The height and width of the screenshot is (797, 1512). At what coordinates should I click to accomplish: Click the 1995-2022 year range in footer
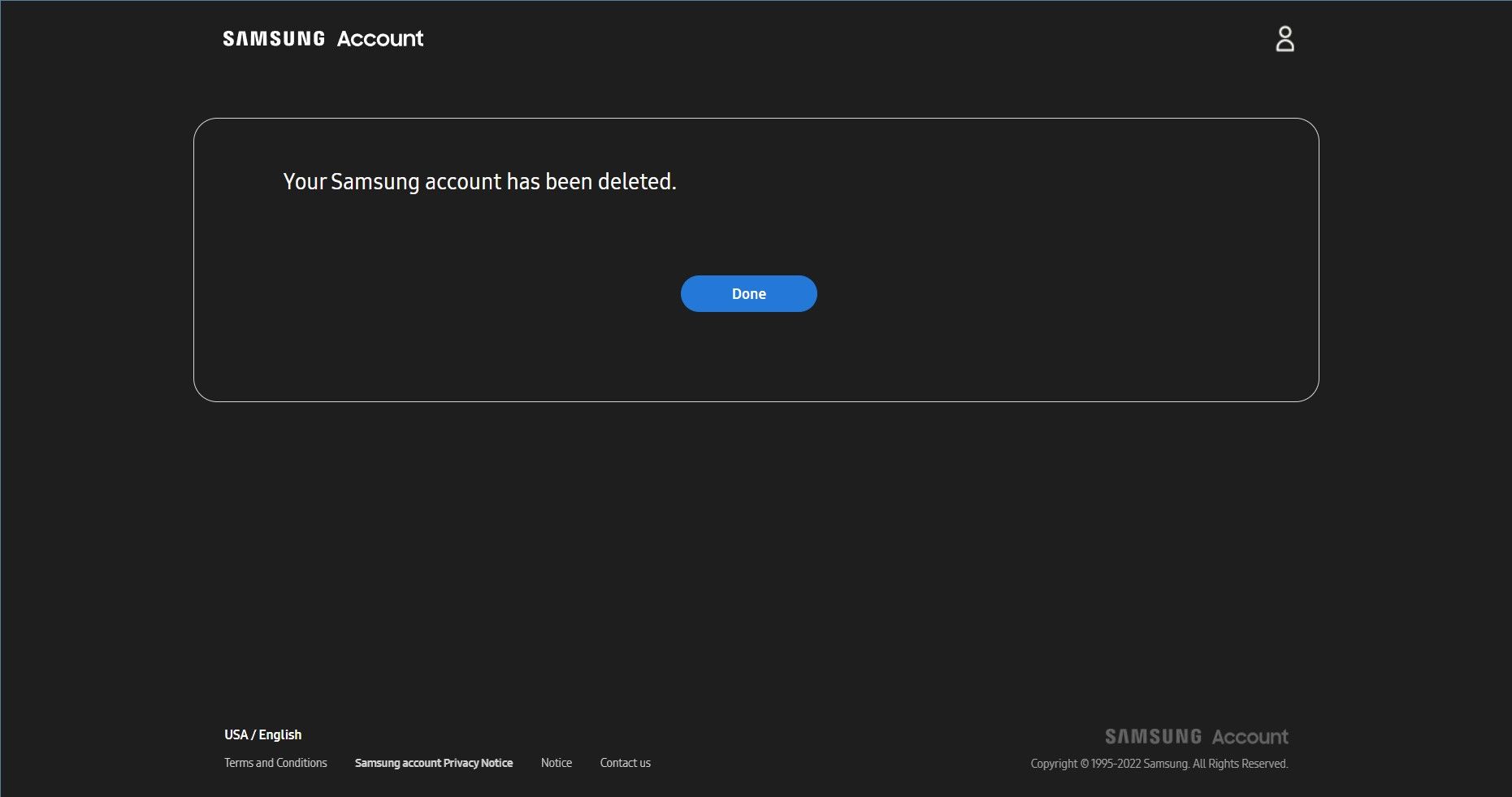pyautogui.click(x=1116, y=764)
